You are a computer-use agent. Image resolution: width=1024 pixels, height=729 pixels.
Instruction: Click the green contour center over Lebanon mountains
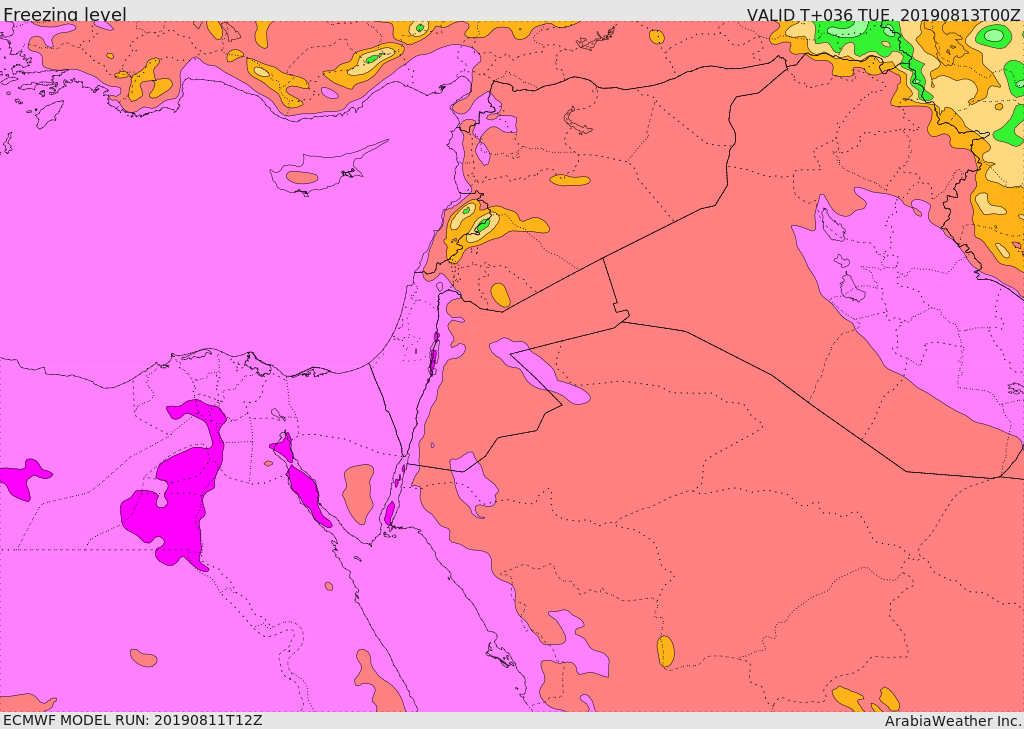pos(483,225)
